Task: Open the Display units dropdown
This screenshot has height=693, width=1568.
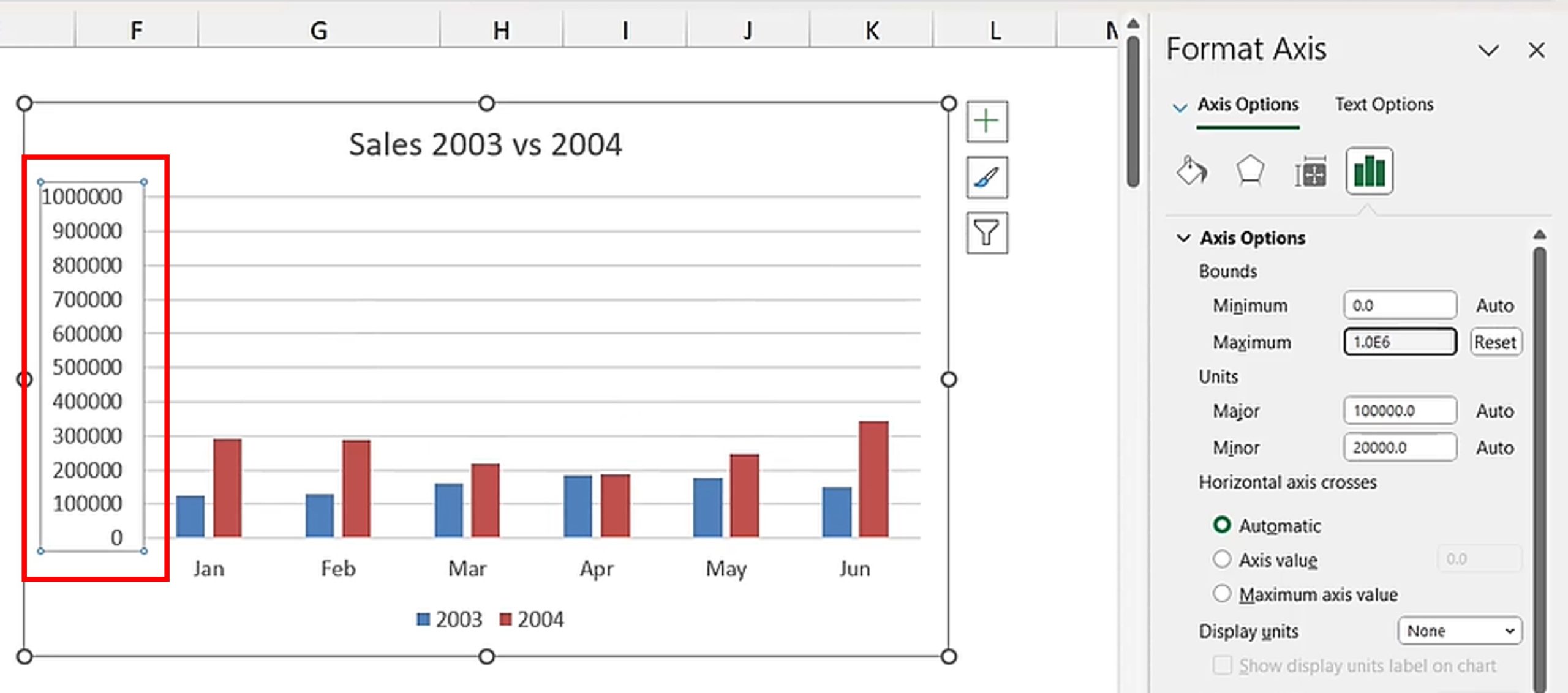Action: 1460,631
